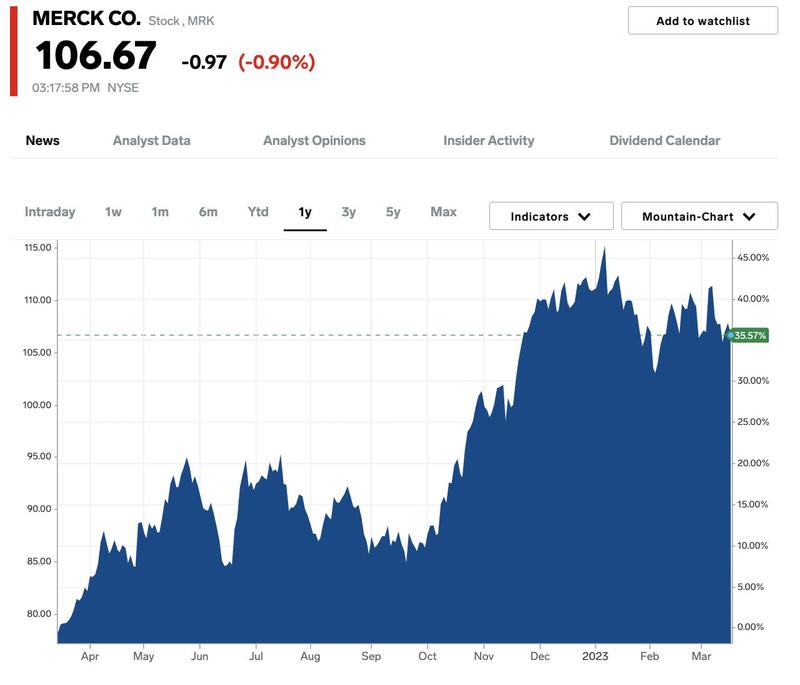
Task: Click the Oct label on the time axis
Action: click(427, 656)
